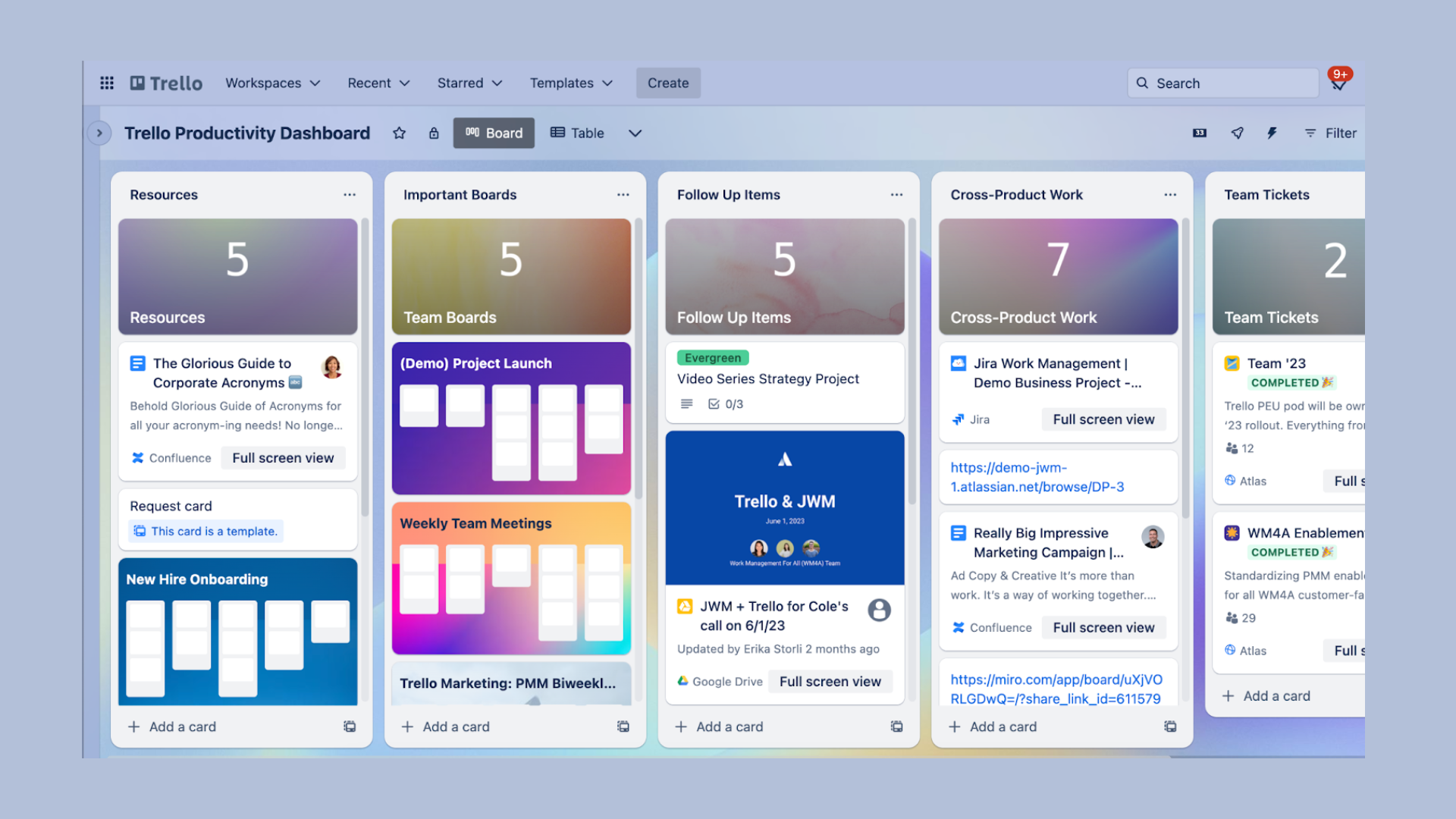
Task: Open the Recent menu
Action: 378,83
